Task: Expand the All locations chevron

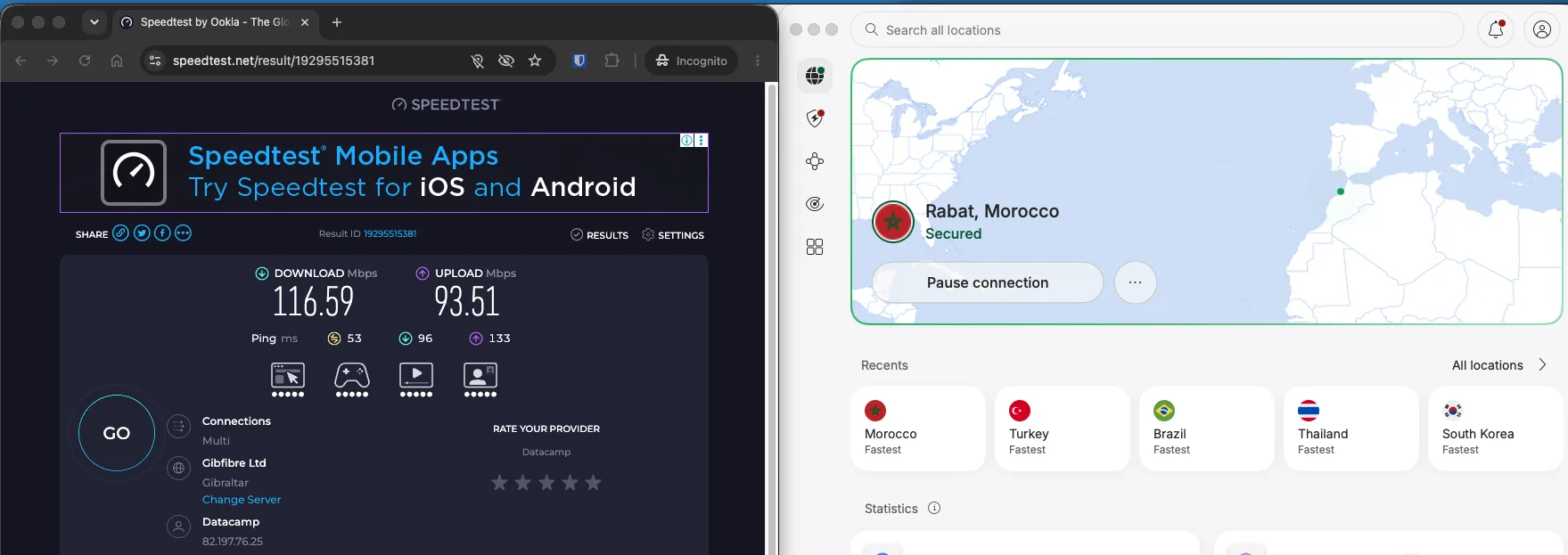Action: (x=1543, y=365)
